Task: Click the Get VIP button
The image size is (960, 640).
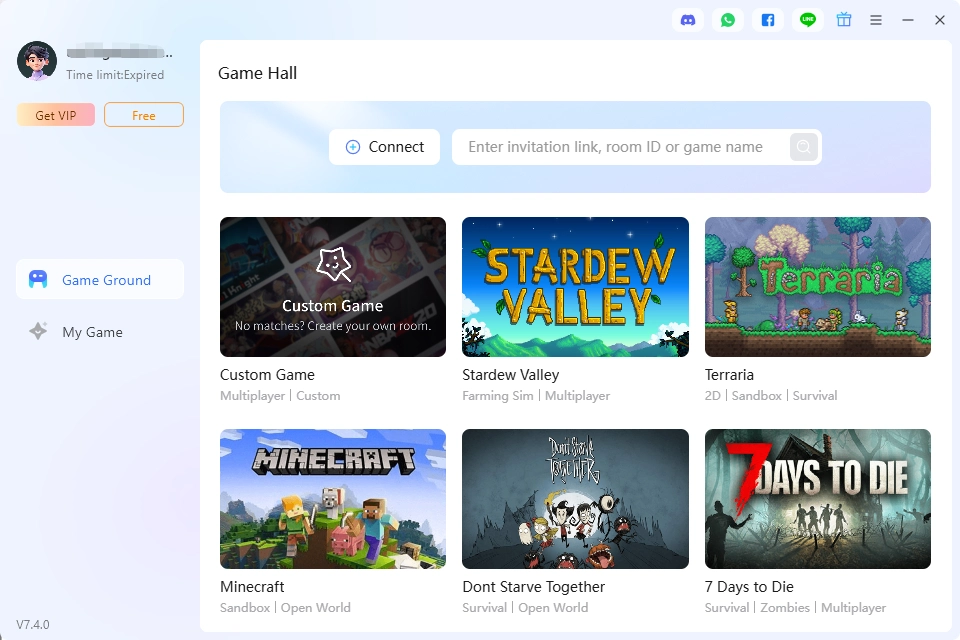Action: 56,115
